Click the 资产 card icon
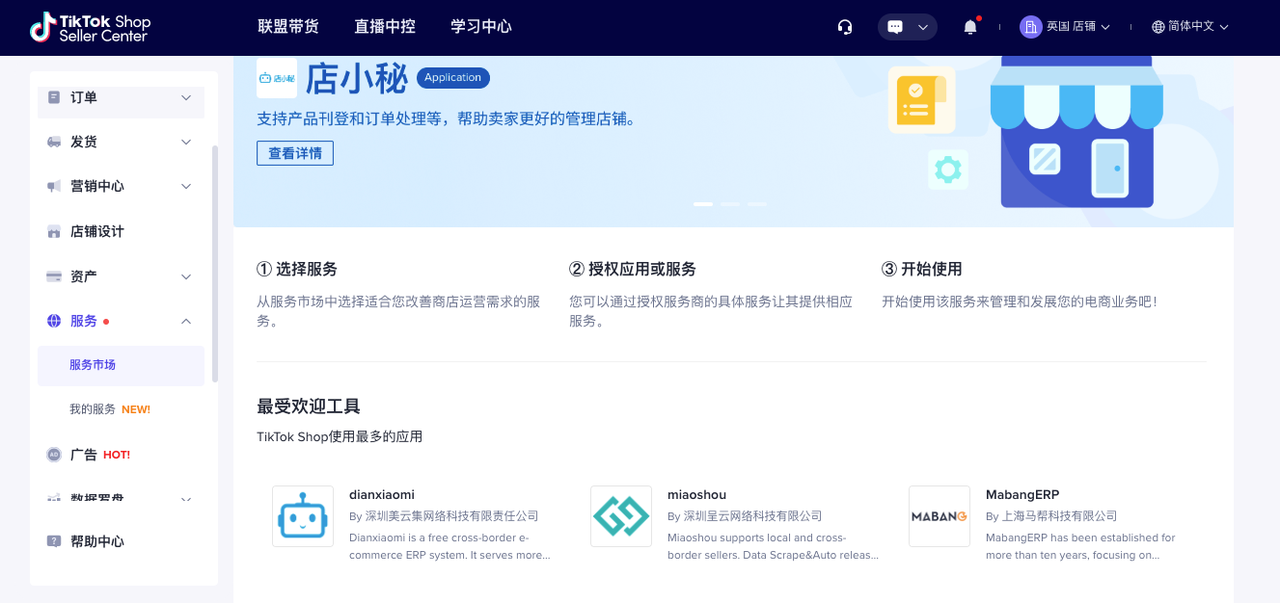The height and width of the screenshot is (603, 1280). point(54,276)
